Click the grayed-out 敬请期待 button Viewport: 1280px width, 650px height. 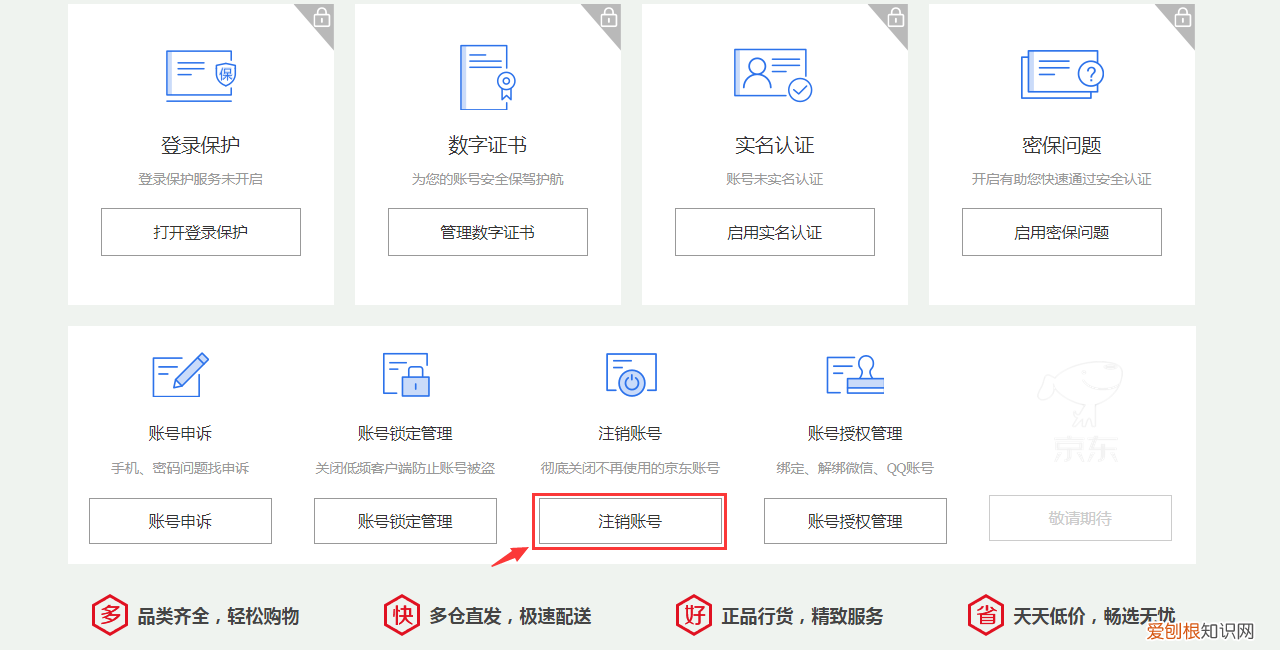tap(1080, 518)
